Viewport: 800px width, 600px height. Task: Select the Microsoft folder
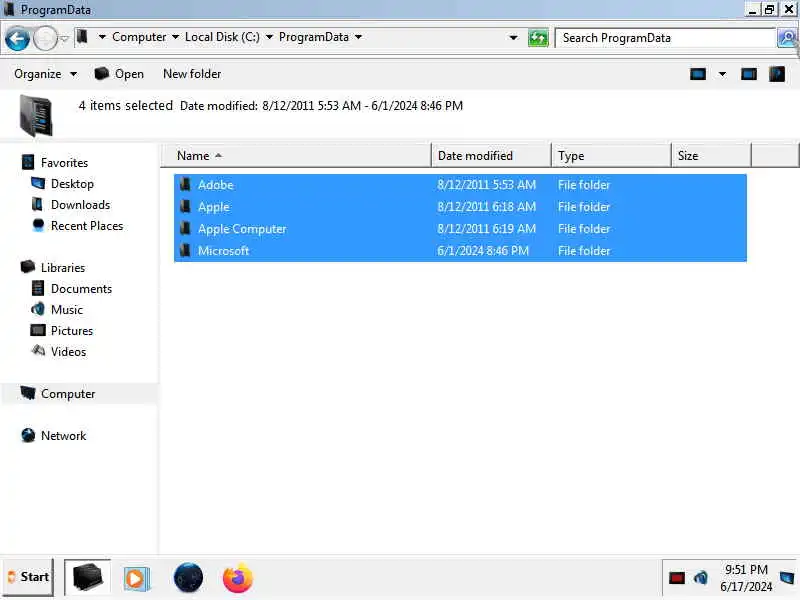460,251
